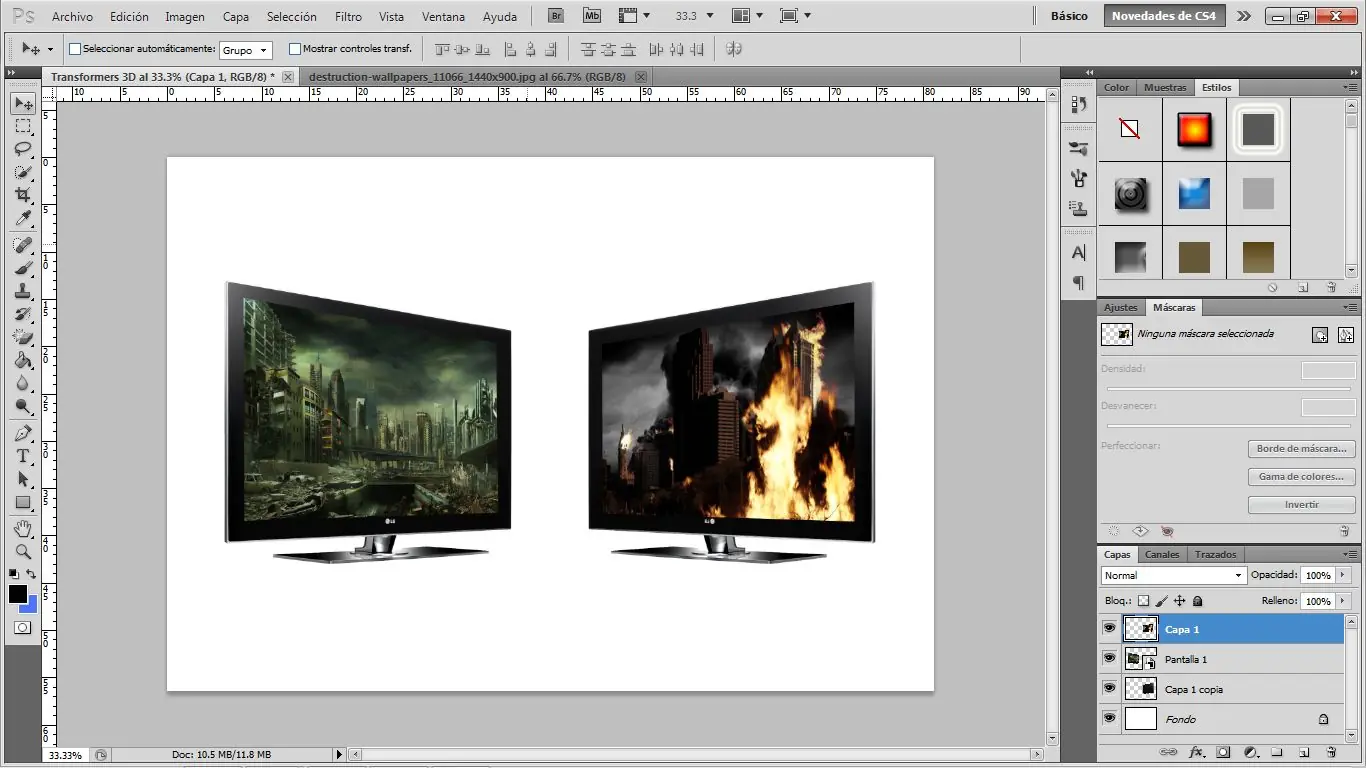1366x768 pixels.
Task: Open the Grupo auto-select dropdown
Action: [x=245, y=50]
